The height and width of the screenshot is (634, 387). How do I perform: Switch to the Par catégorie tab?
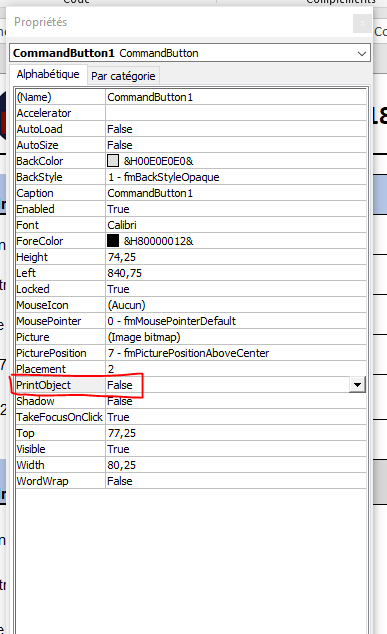coord(123,76)
